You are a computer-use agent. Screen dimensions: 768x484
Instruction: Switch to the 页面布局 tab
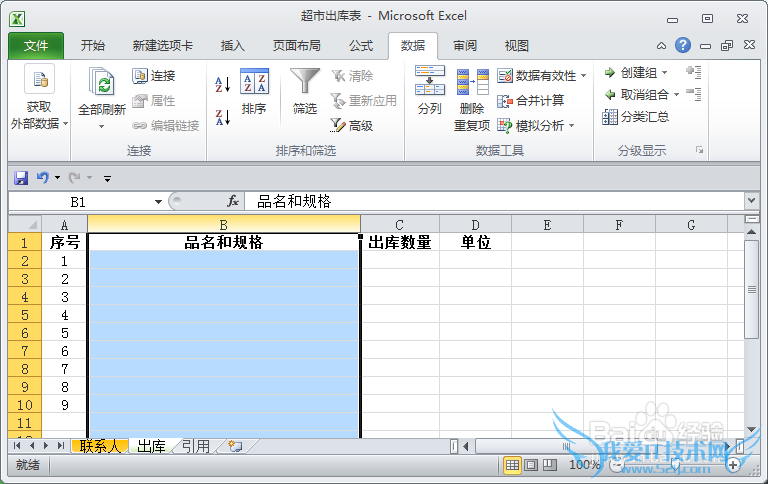coord(296,46)
